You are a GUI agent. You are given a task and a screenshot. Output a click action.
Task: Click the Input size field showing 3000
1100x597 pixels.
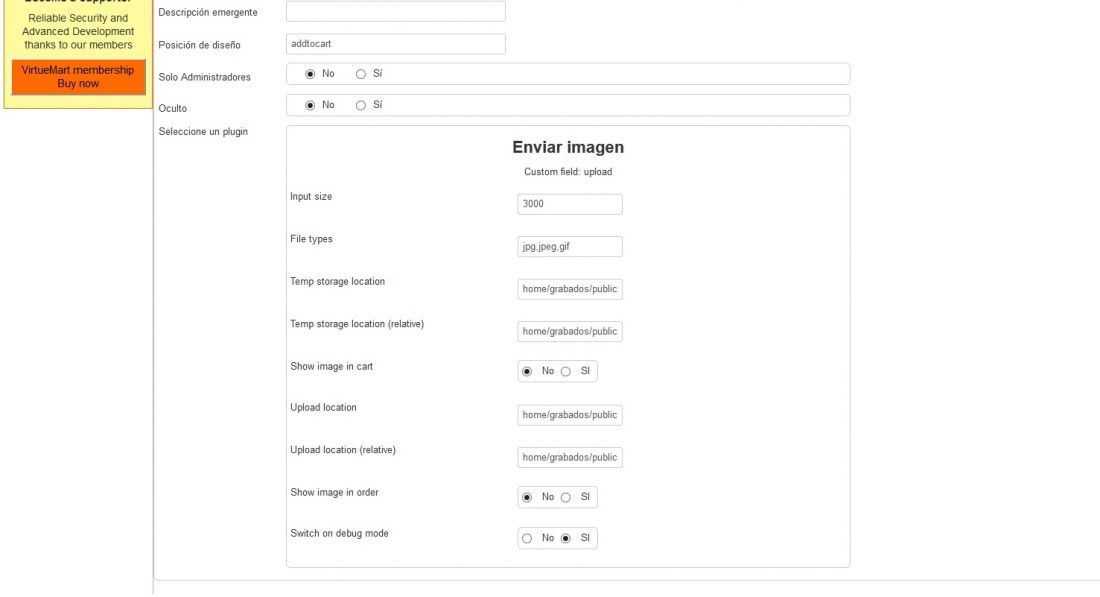[570, 204]
